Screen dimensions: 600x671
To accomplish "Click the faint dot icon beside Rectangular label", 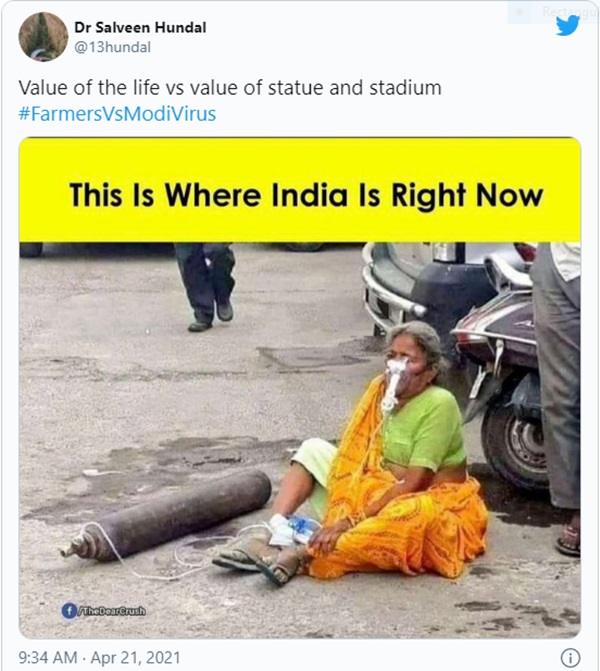I will (520, 13).
